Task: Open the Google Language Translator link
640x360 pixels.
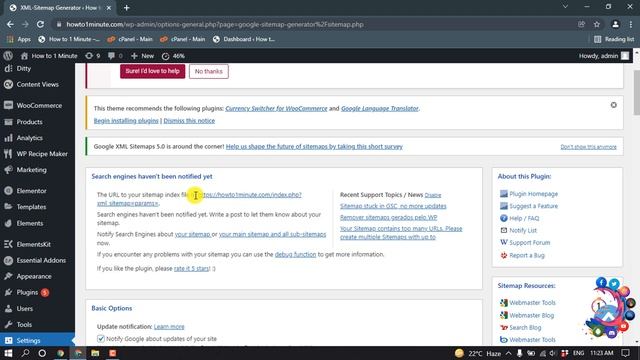Action: point(380,109)
